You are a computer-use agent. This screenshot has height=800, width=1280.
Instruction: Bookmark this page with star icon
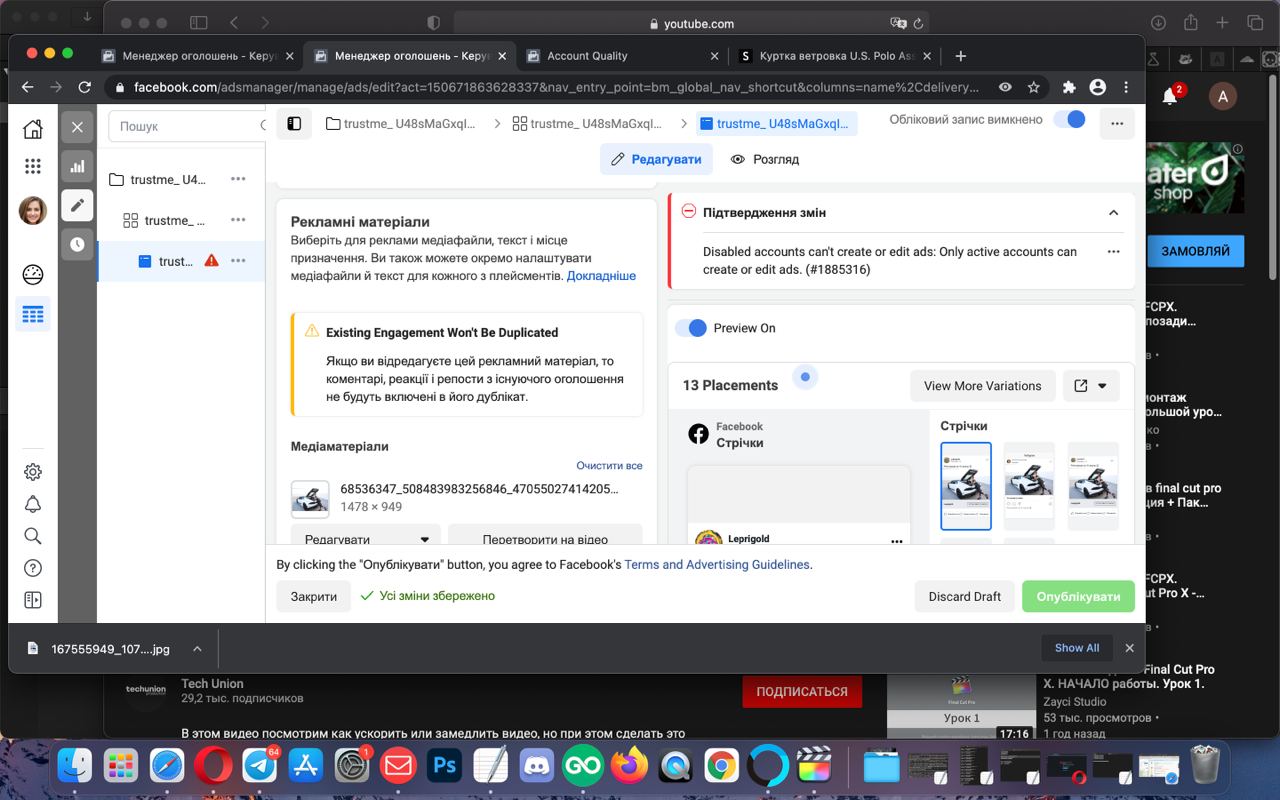pyautogui.click(x=1034, y=87)
